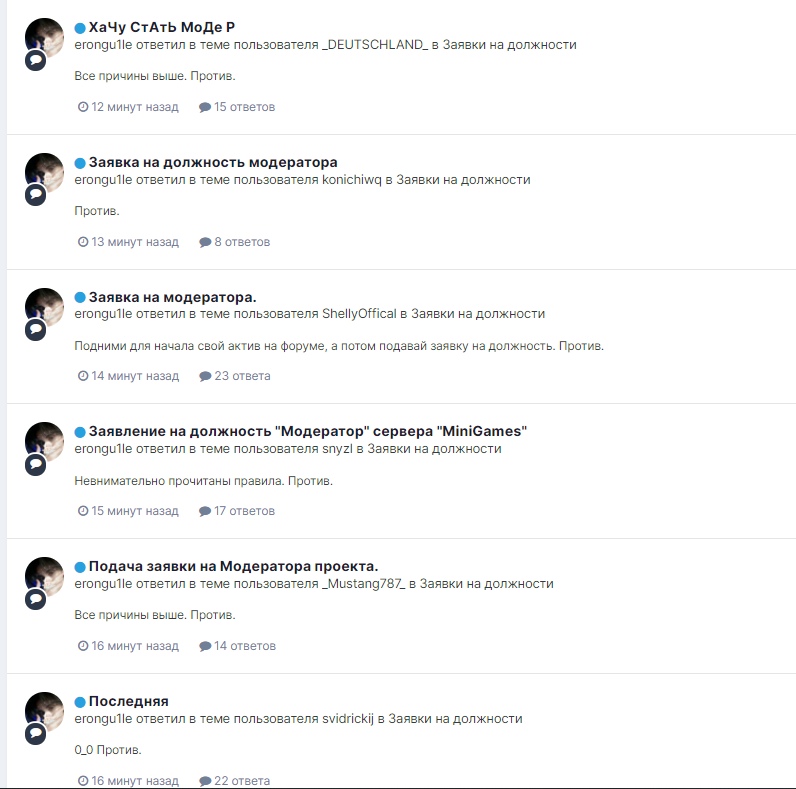Visit the profile of user konichiwq
The height and width of the screenshot is (789, 796).
coord(352,180)
